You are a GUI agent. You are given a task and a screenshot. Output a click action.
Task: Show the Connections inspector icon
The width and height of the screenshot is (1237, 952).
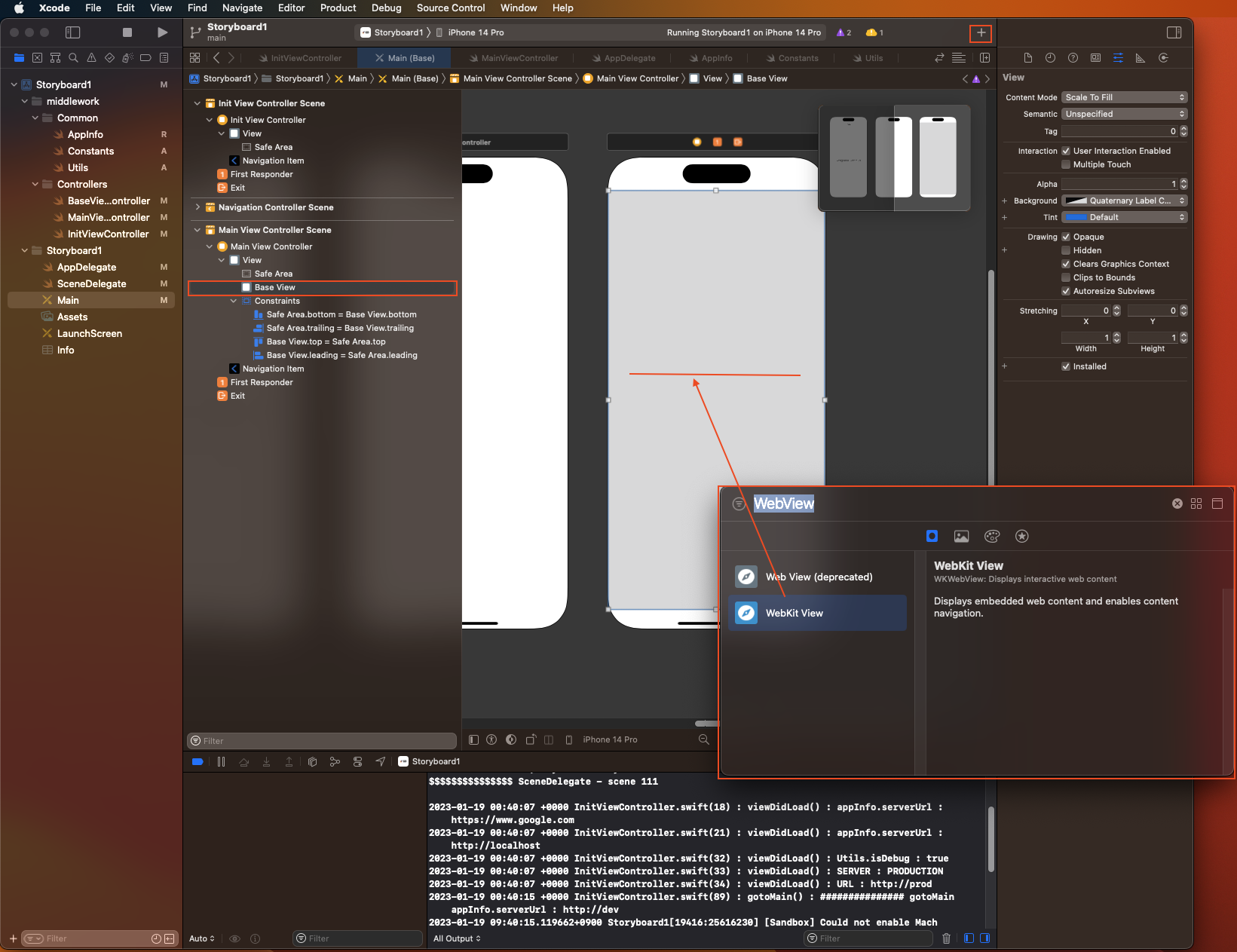pyautogui.click(x=1163, y=58)
